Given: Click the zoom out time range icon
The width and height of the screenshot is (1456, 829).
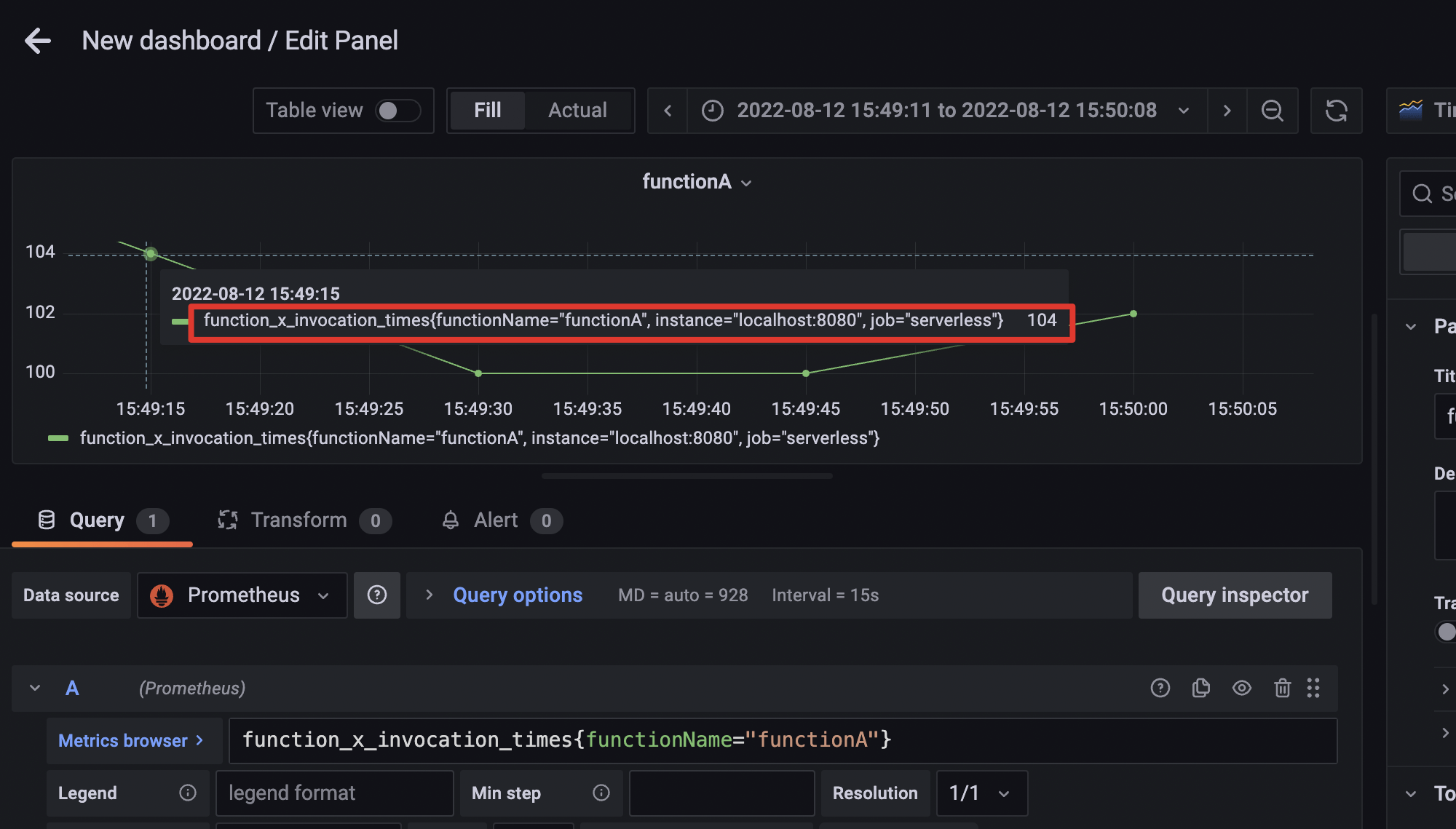Looking at the screenshot, I should click(1272, 111).
